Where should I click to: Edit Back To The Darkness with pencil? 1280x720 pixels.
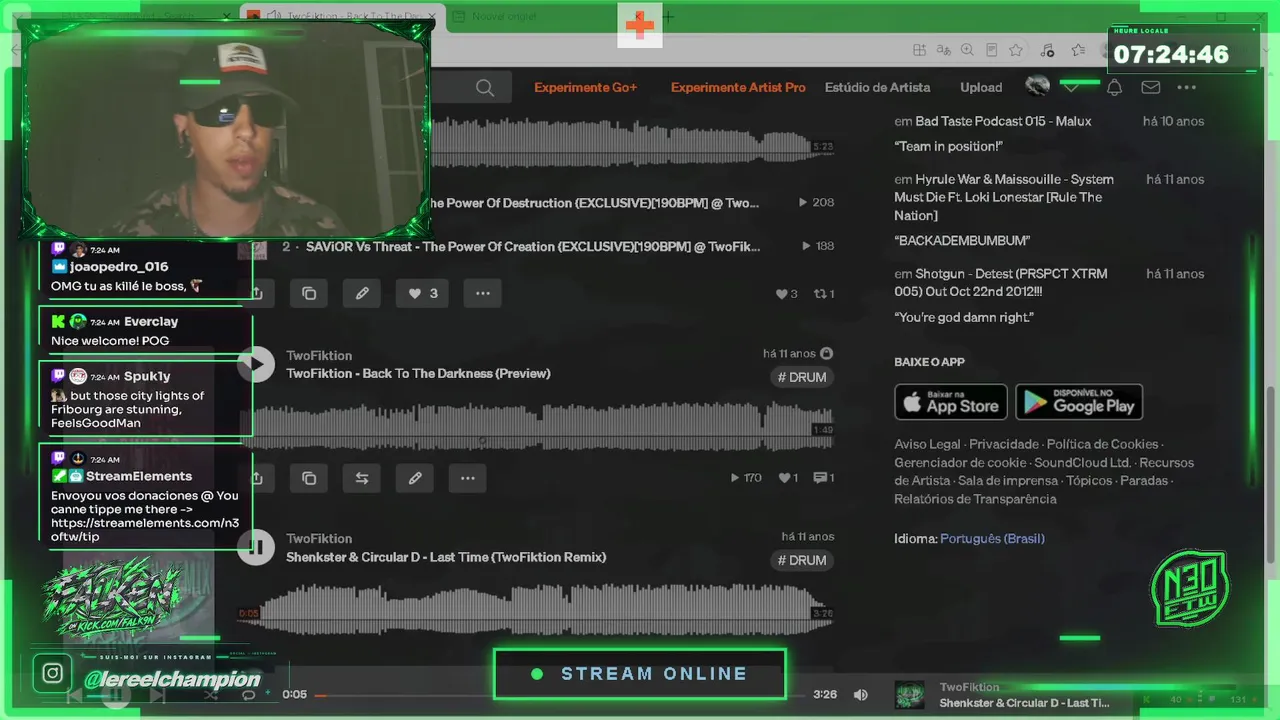pos(415,478)
